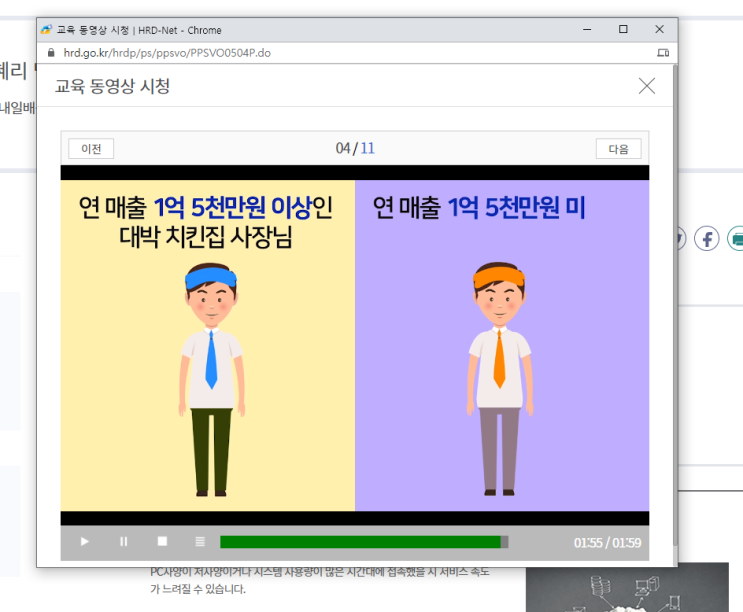Click the orange-headband character in video
Viewport: 743px width, 612px height.
click(499, 379)
